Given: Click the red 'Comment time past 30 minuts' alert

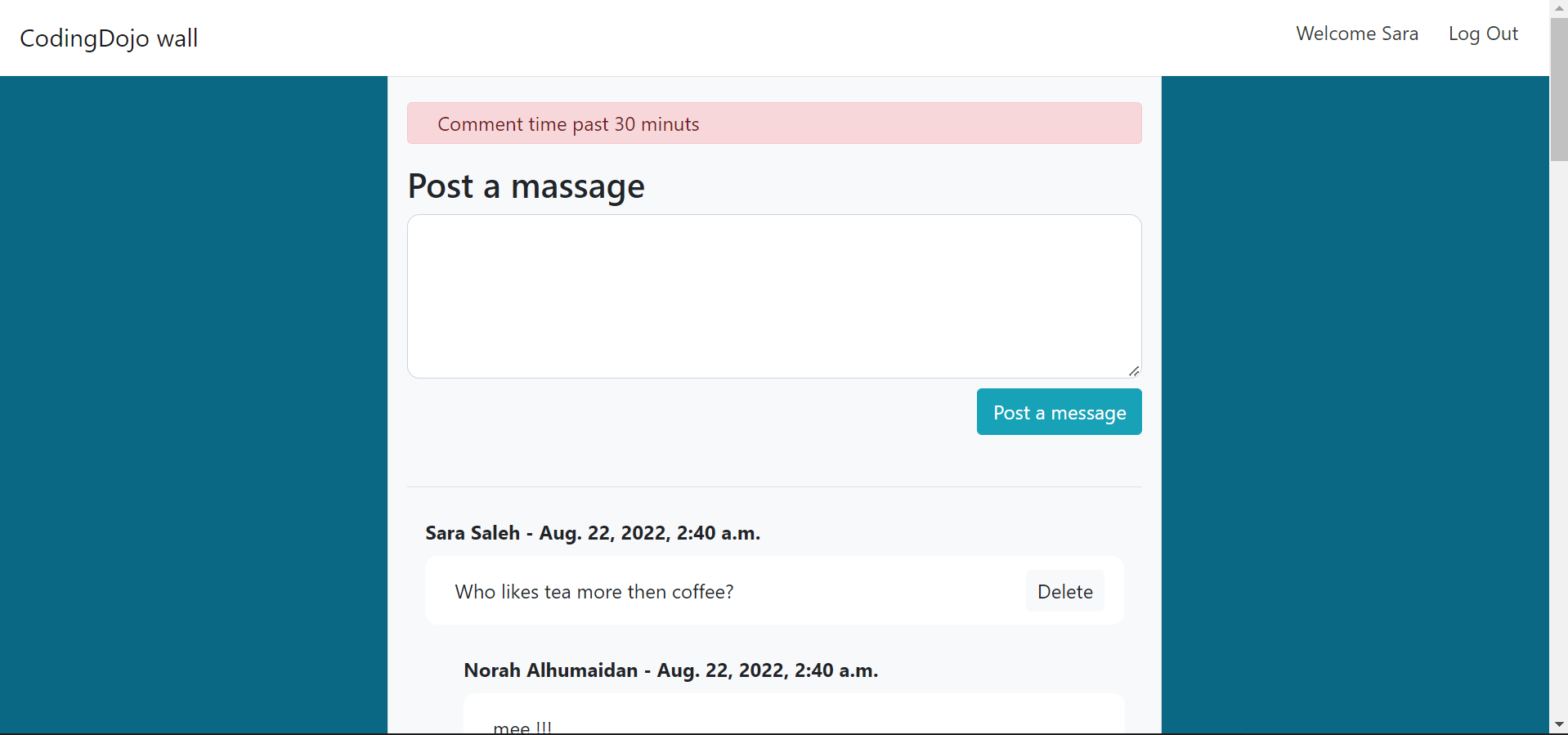Looking at the screenshot, I should click(x=774, y=123).
